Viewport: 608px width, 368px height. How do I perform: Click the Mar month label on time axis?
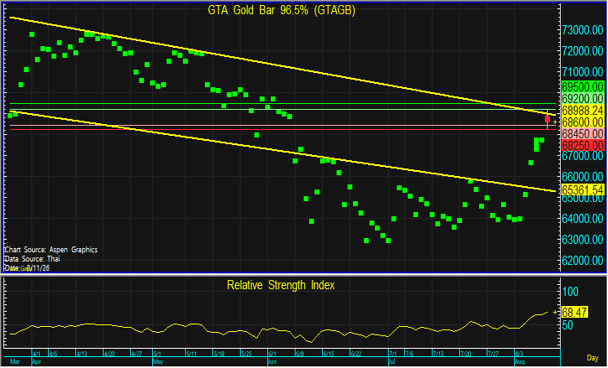(x=15, y=362)
